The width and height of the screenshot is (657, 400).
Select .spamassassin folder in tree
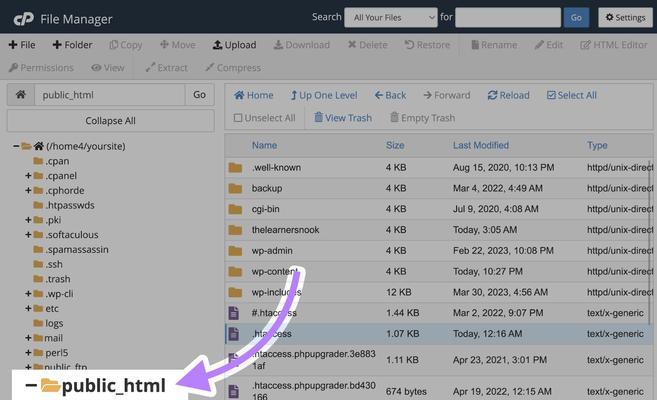pyautogui.click(x=71, y=249)
